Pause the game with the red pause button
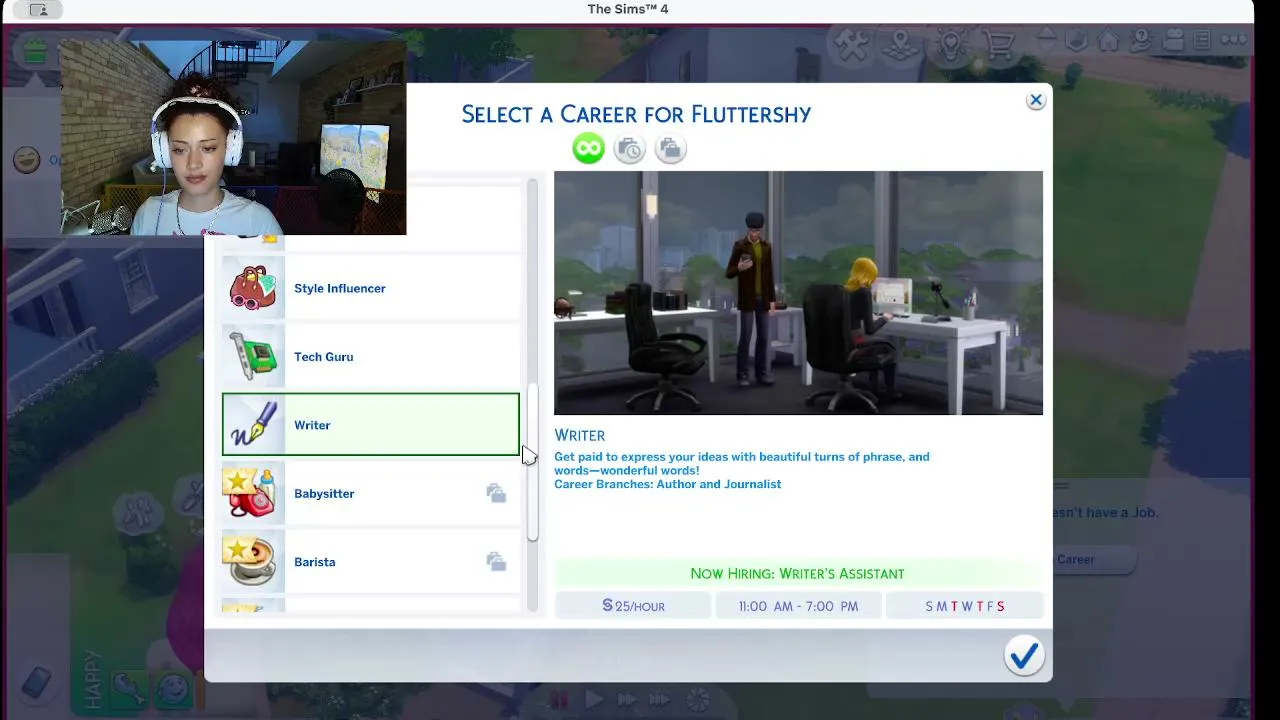Viewport: 1280px width, 720px height. [x=559, y=700]
